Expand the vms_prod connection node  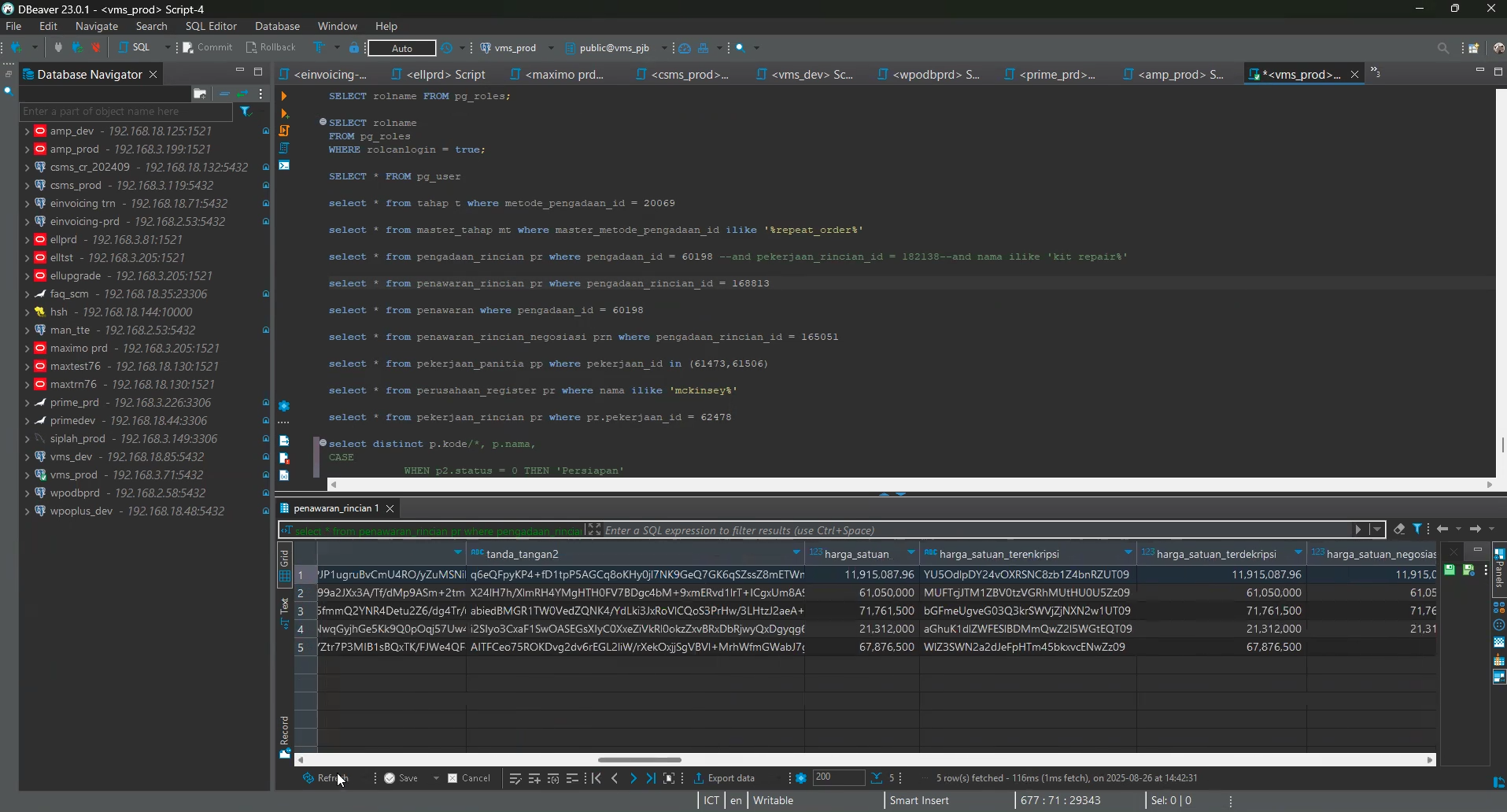click(x=27, y=475)
